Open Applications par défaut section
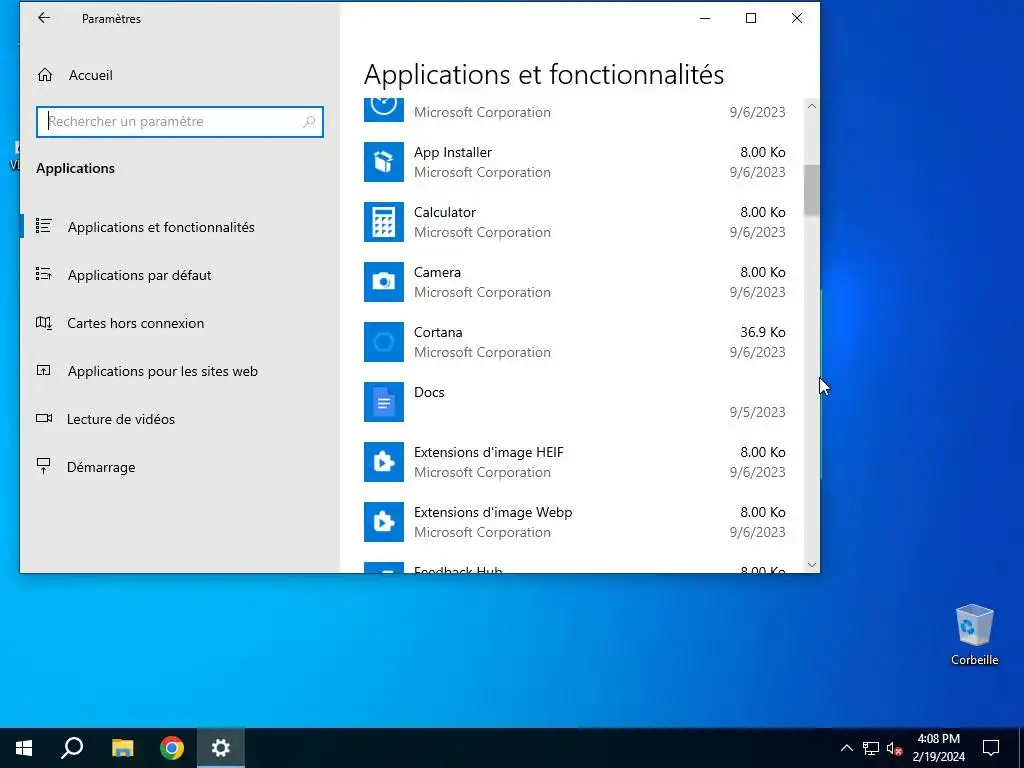The image size is (1024, 768). (139, 275)
